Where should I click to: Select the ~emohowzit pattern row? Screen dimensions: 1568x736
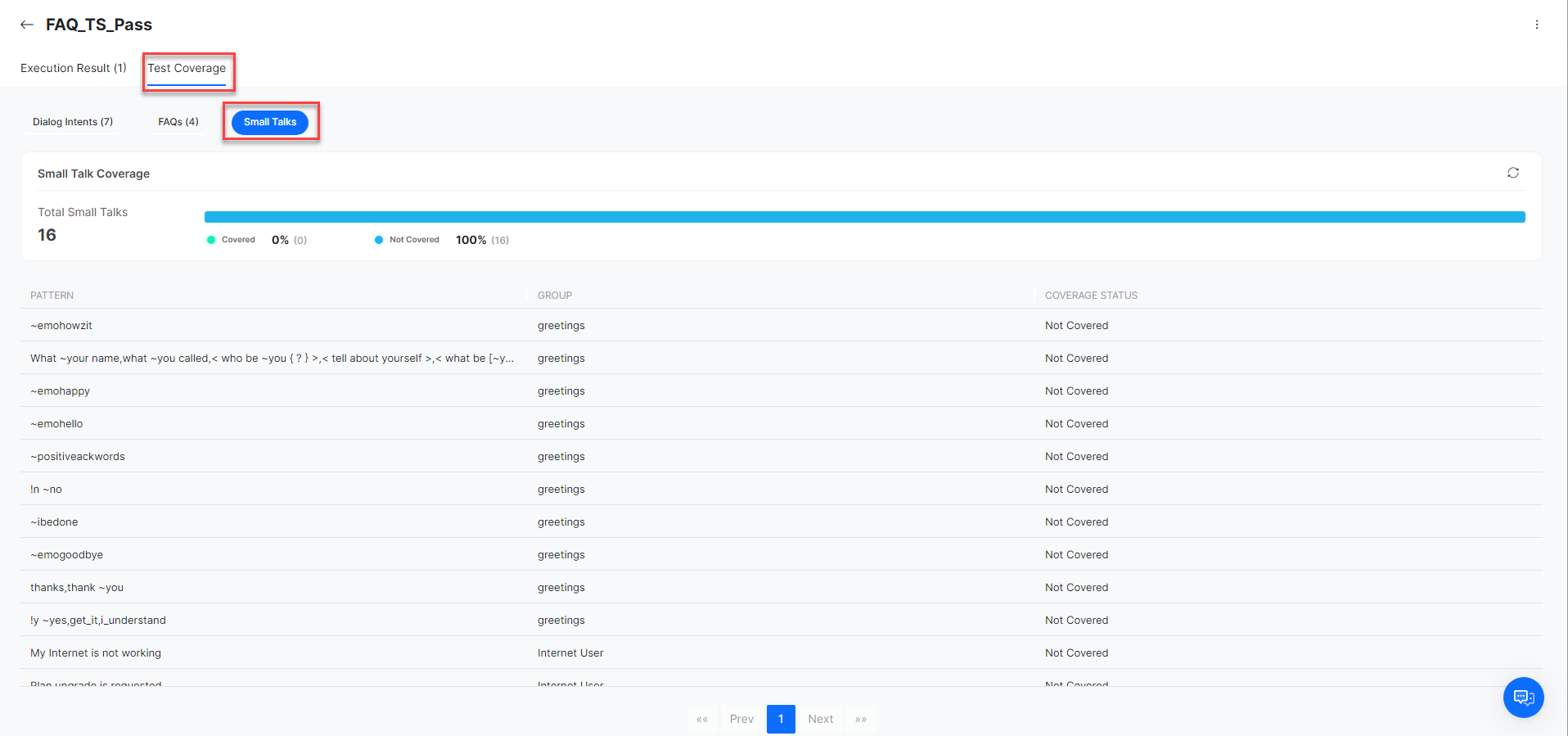pos(61,326)
